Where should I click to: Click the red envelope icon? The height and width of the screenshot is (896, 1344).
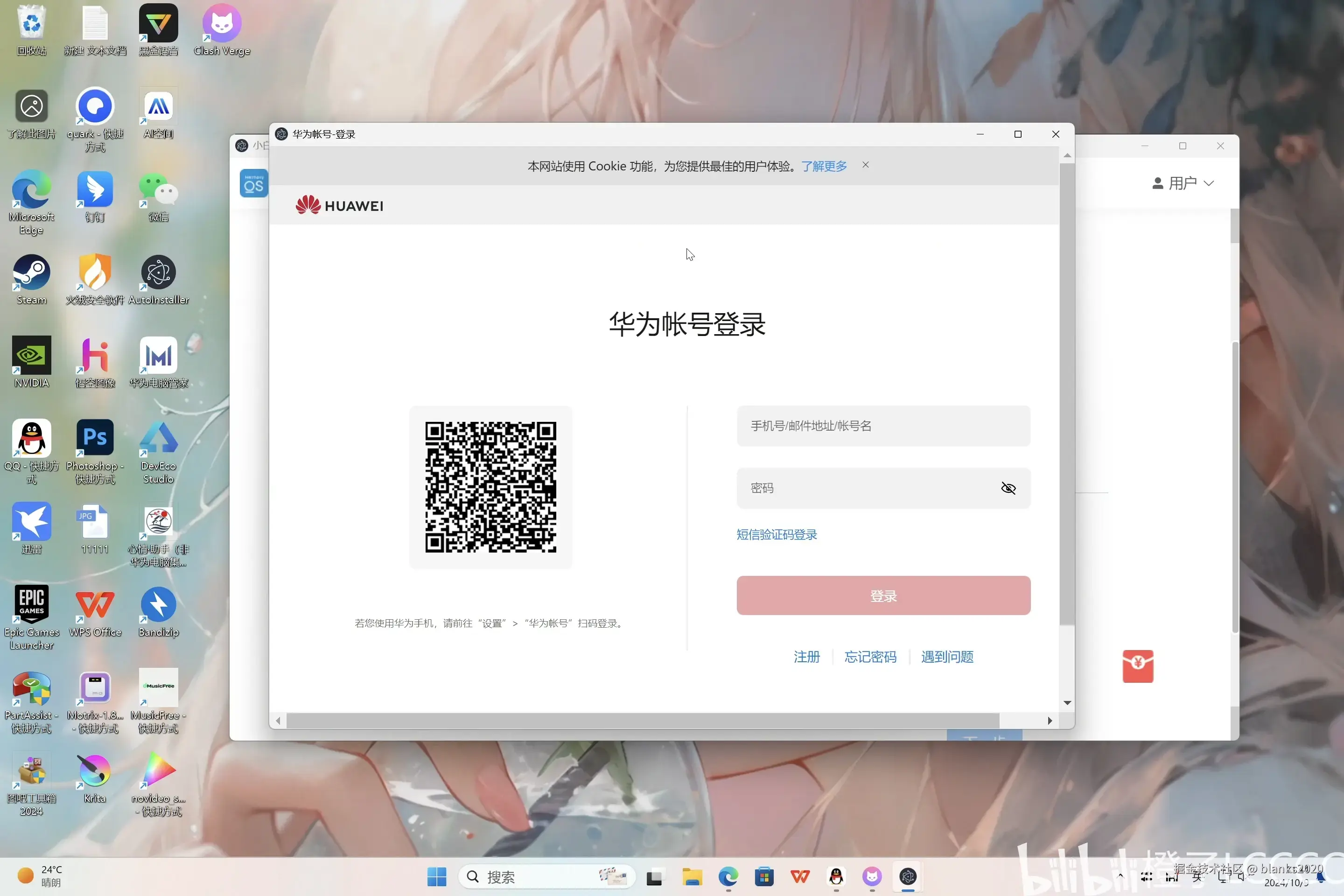[x=1137, y=666]
